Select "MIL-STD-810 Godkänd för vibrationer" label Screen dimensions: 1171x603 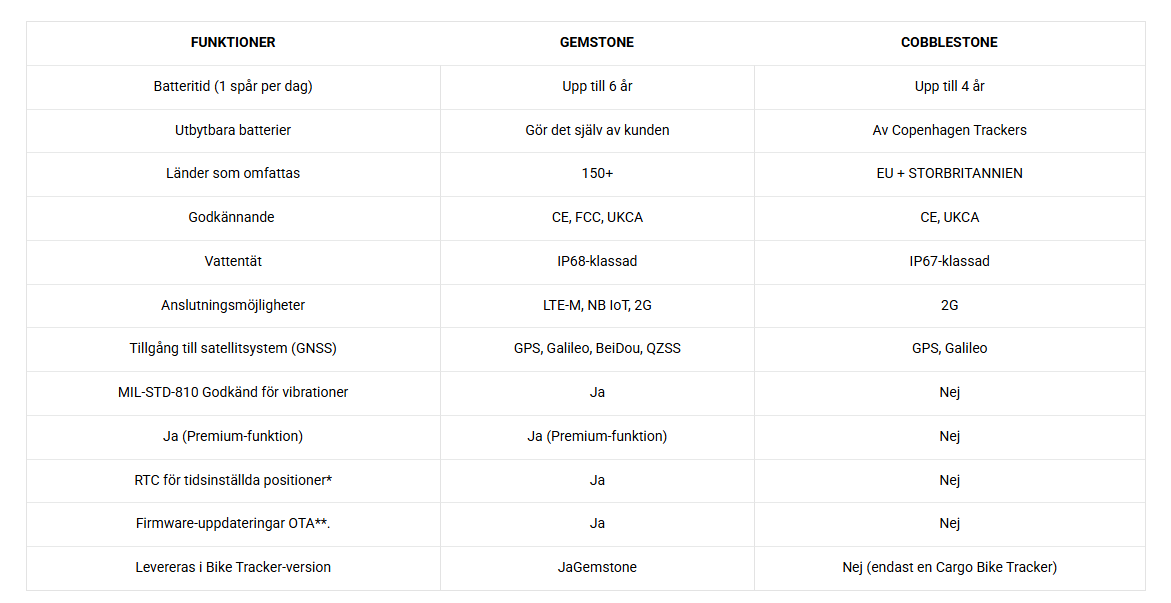point(233,392)
